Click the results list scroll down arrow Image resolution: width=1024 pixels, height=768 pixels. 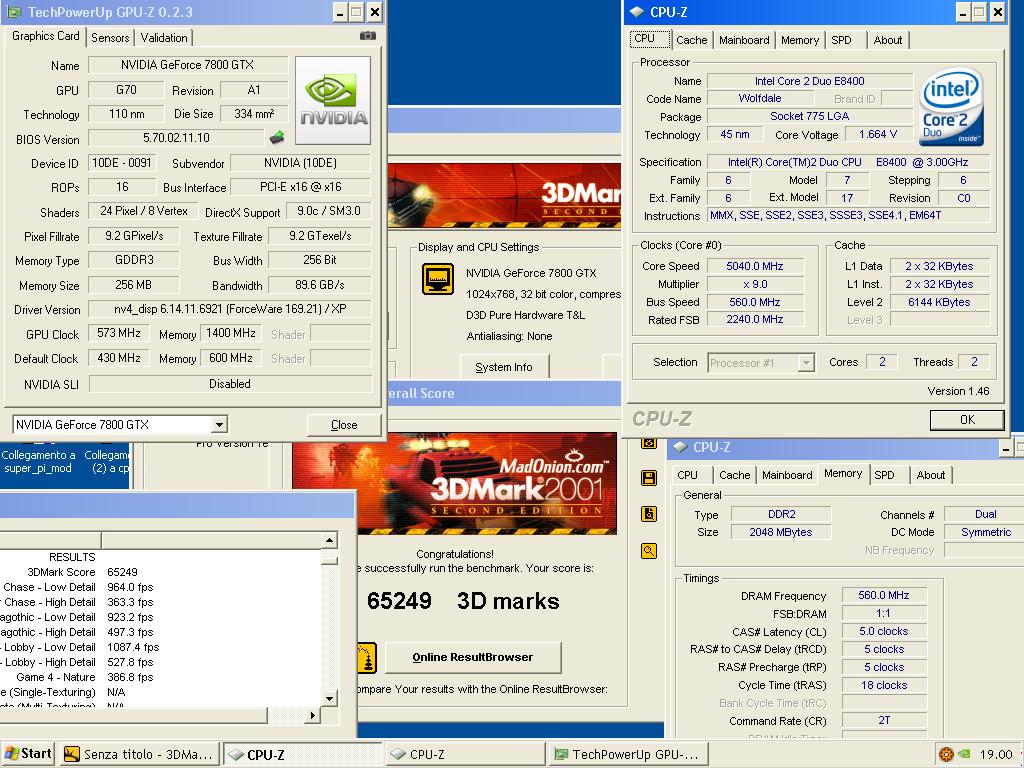pyautogui.click(x=329, y=699)
